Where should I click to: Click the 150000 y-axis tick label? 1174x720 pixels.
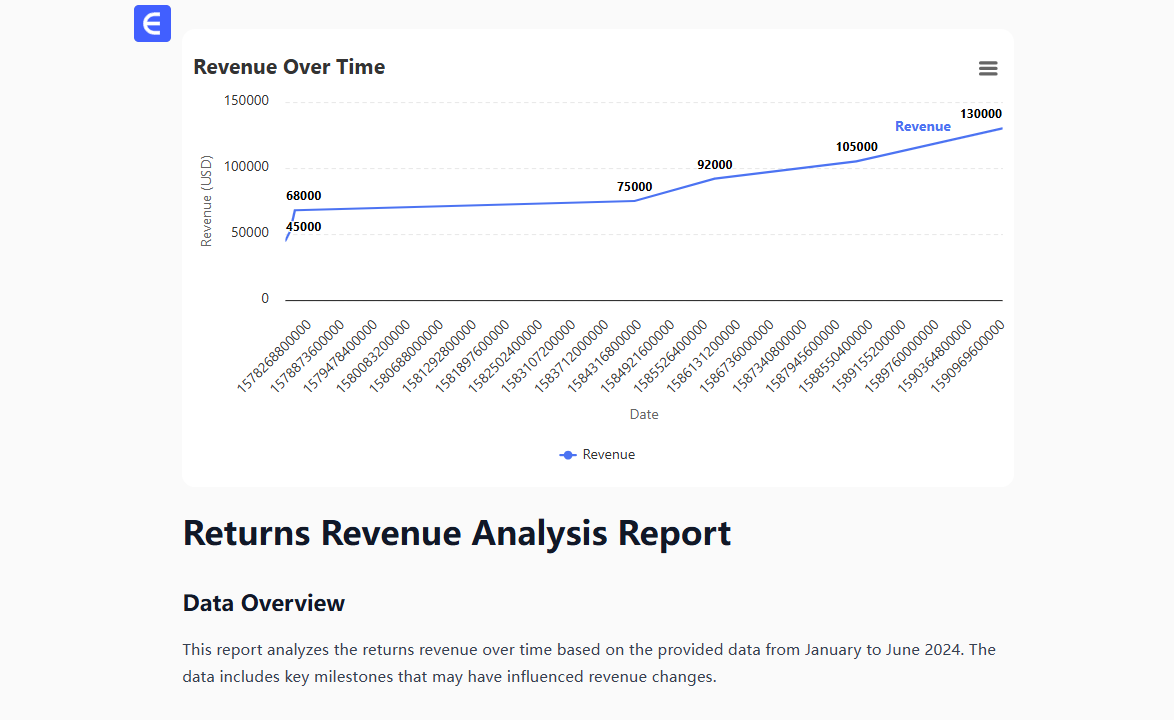tap(245, 101)
